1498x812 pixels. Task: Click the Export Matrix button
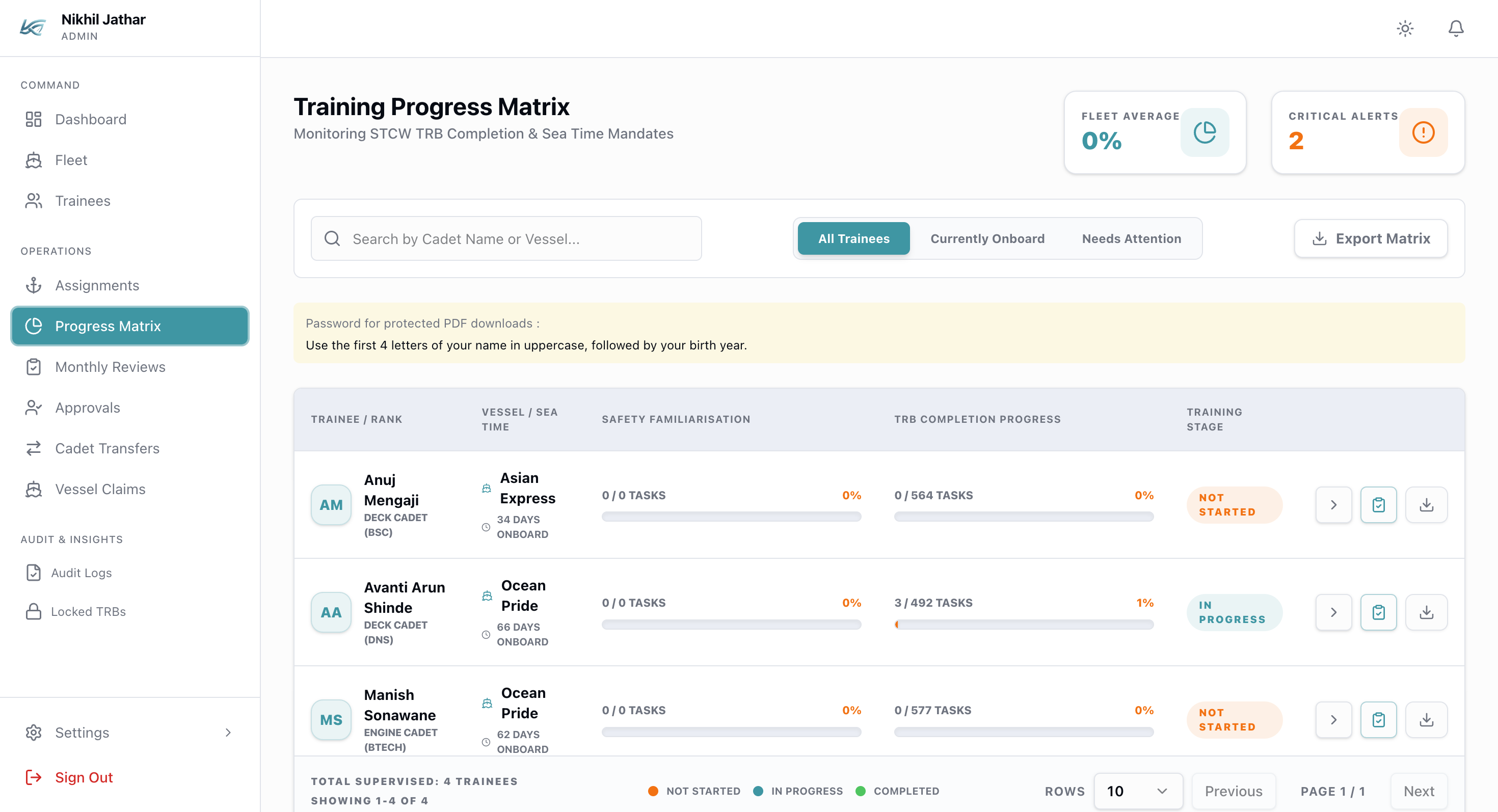click(x=1371, y=238)
